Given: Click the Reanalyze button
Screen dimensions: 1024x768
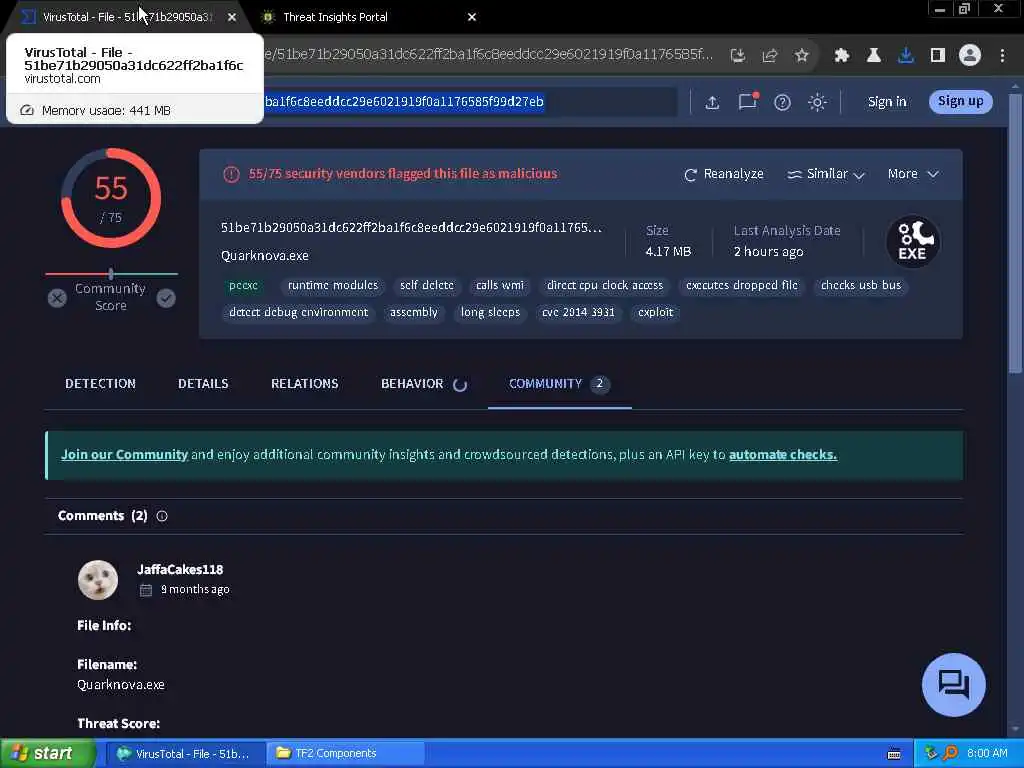Looking at the screenshot, I should click(x=724, y=174).
